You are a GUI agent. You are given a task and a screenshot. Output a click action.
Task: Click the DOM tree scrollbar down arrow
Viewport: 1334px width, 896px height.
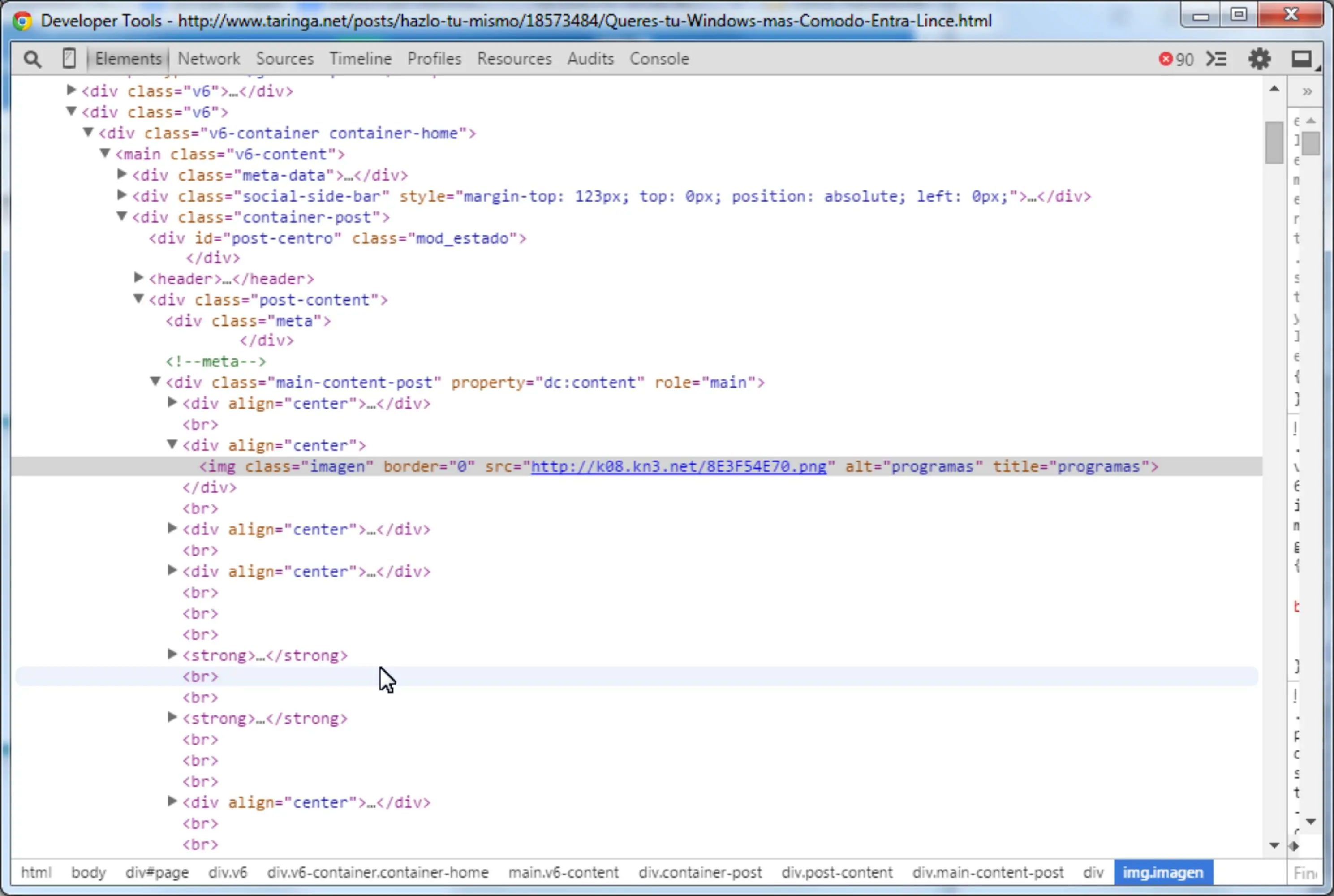pyautogui.click(x=1274, y=845)
